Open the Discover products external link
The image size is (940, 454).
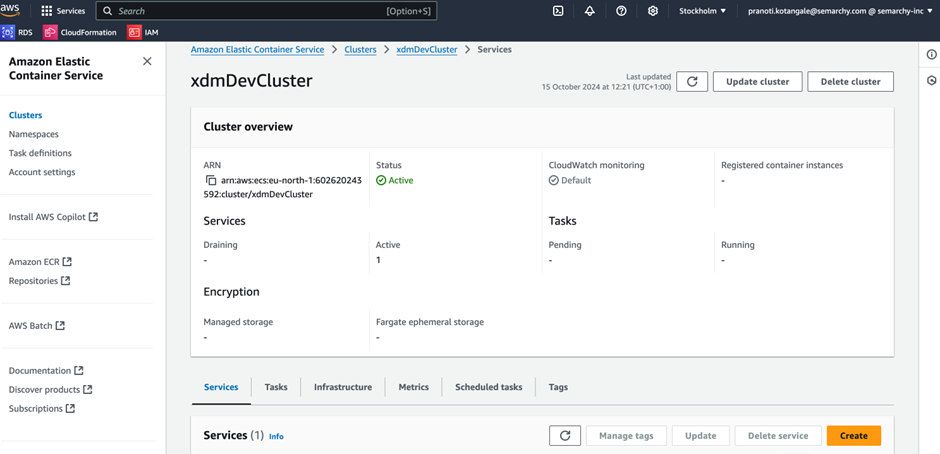(x=50, y=389)
